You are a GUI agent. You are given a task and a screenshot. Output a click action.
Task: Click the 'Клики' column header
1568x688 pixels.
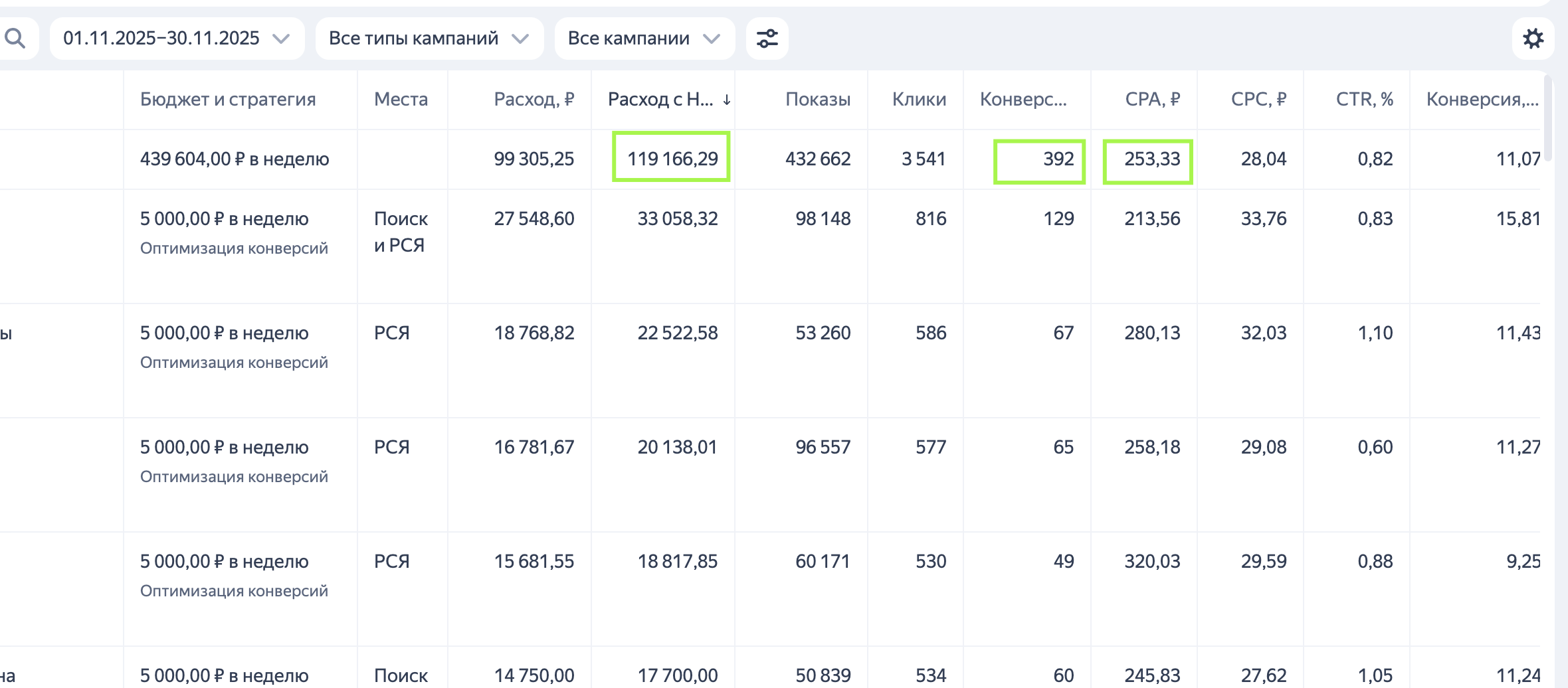tap(919, 100)
